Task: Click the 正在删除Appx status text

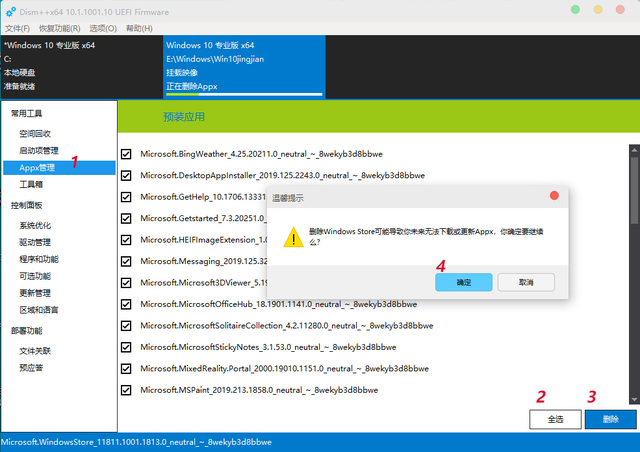Action: tap(192, 87)
